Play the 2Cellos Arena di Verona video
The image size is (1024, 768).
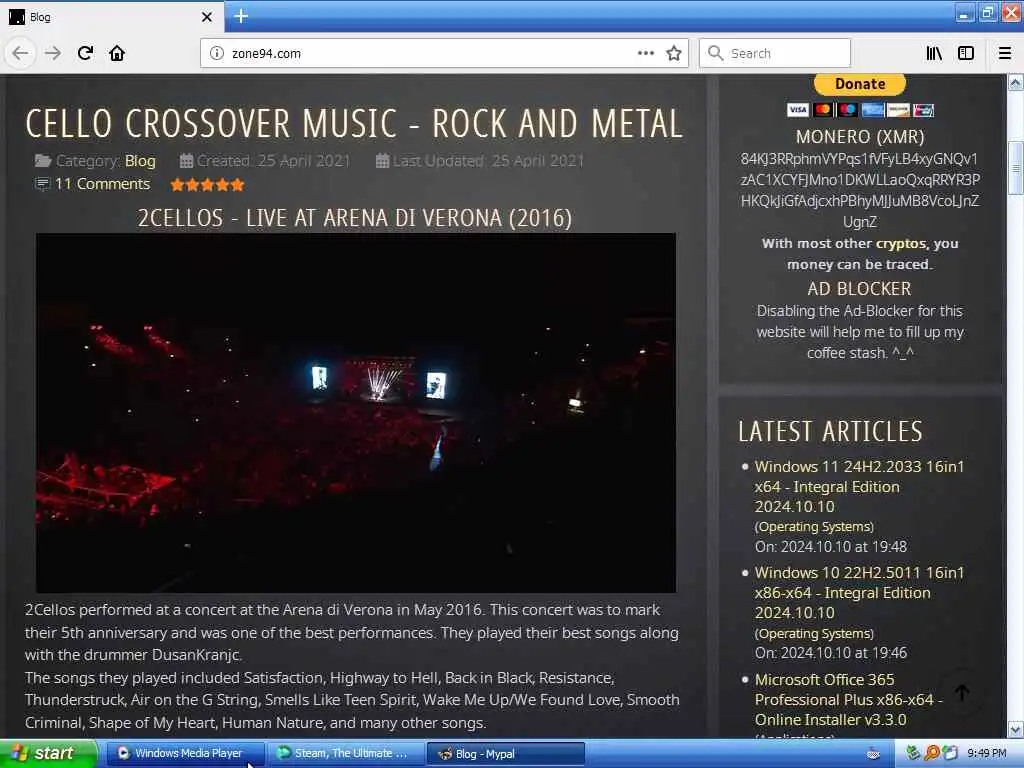(356, 413)
